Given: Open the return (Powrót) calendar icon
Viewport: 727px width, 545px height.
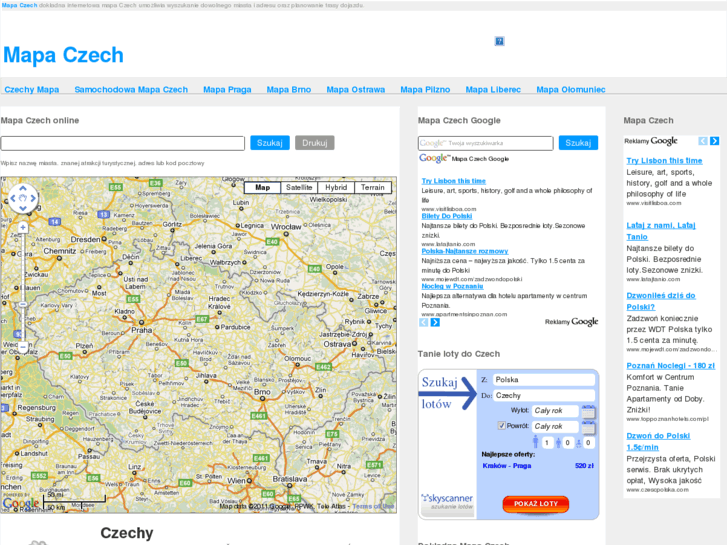Looking at the screenshot, I should tap(588, 427).
